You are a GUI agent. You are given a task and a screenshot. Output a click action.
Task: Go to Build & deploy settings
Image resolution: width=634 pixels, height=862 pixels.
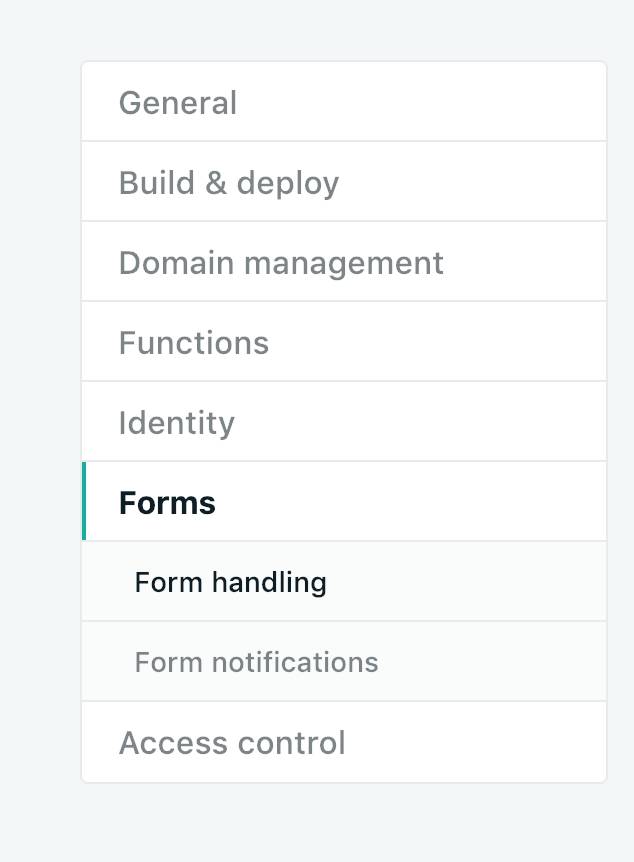344,182
